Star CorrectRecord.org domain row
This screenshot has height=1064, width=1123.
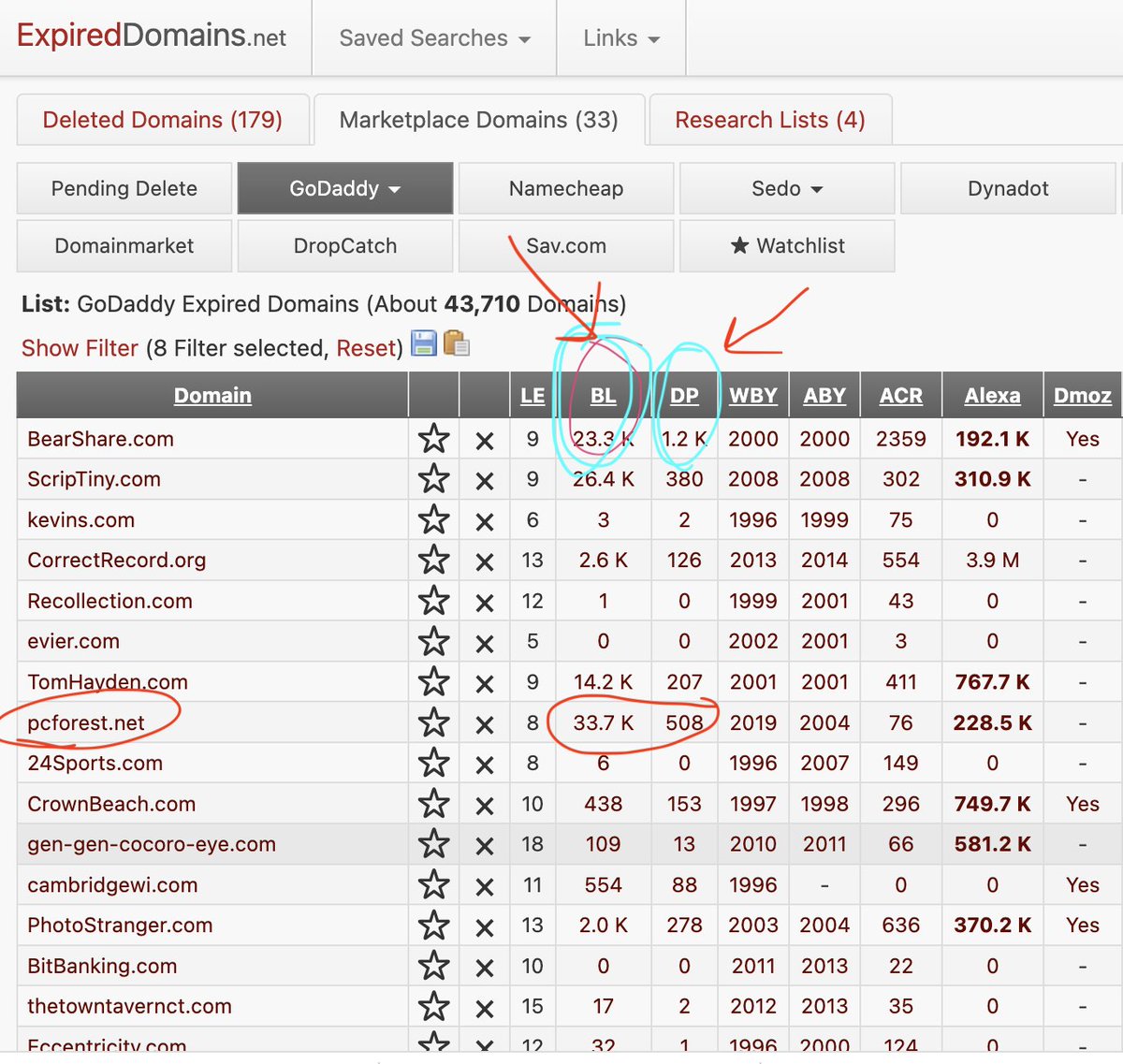(x=433, y=560)
